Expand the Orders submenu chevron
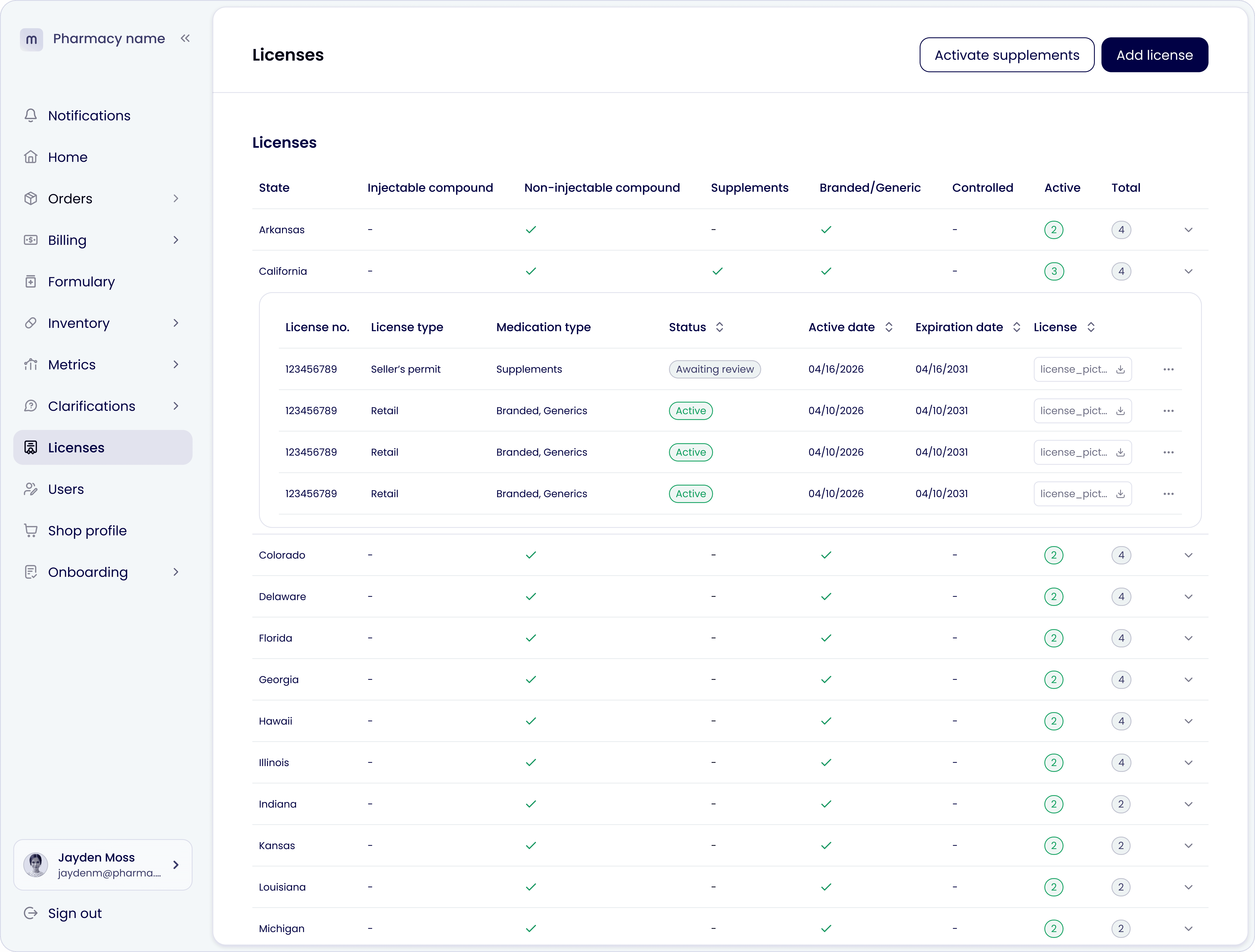This screenshot has width=1255, height=952. click(176, 199)
